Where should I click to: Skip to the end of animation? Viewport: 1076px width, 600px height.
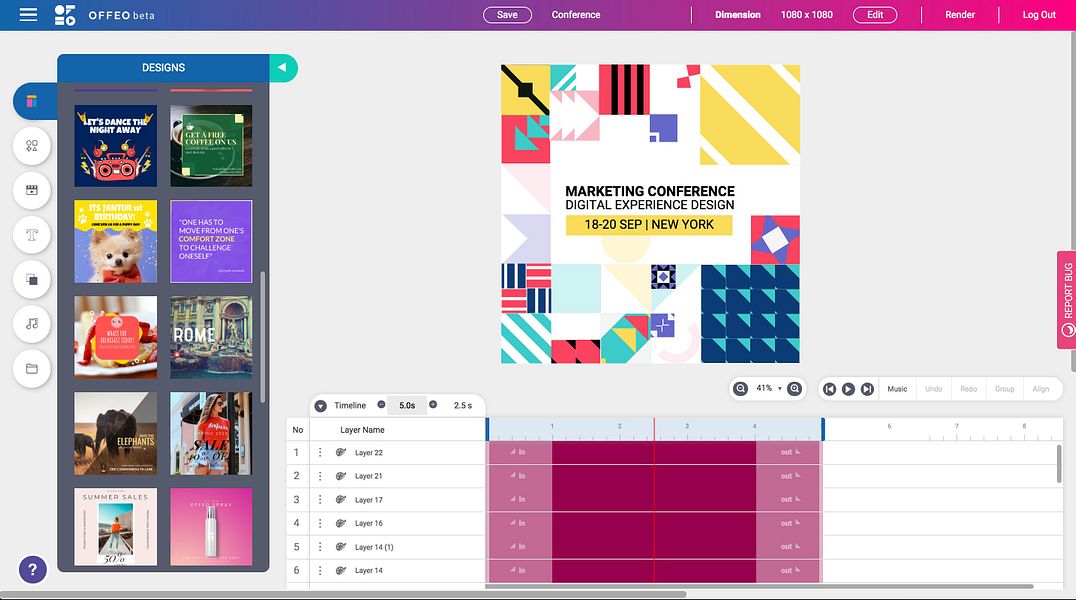coord(867,389)
